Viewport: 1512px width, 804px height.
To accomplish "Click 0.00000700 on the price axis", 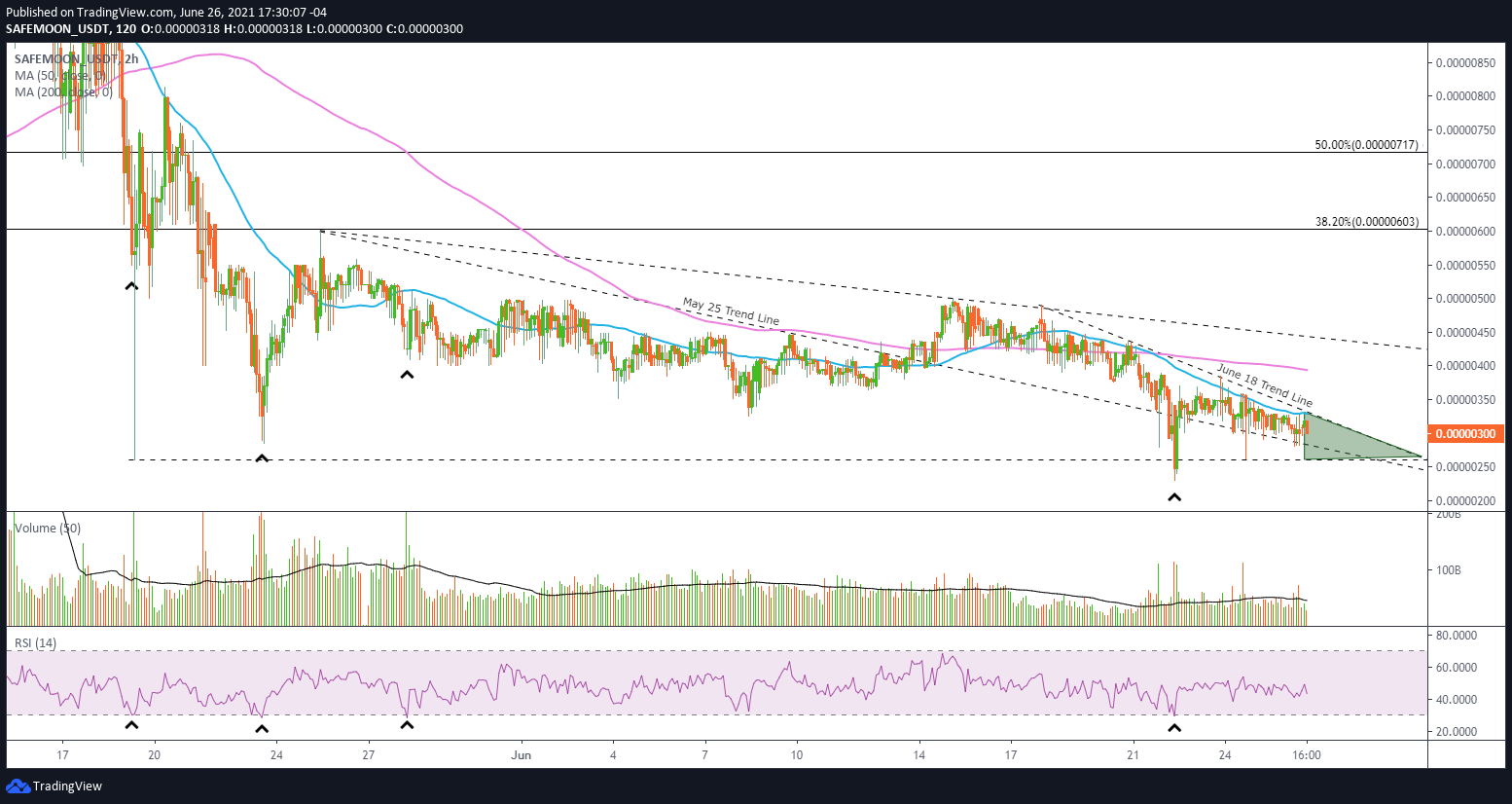I will coord(1465,164).
